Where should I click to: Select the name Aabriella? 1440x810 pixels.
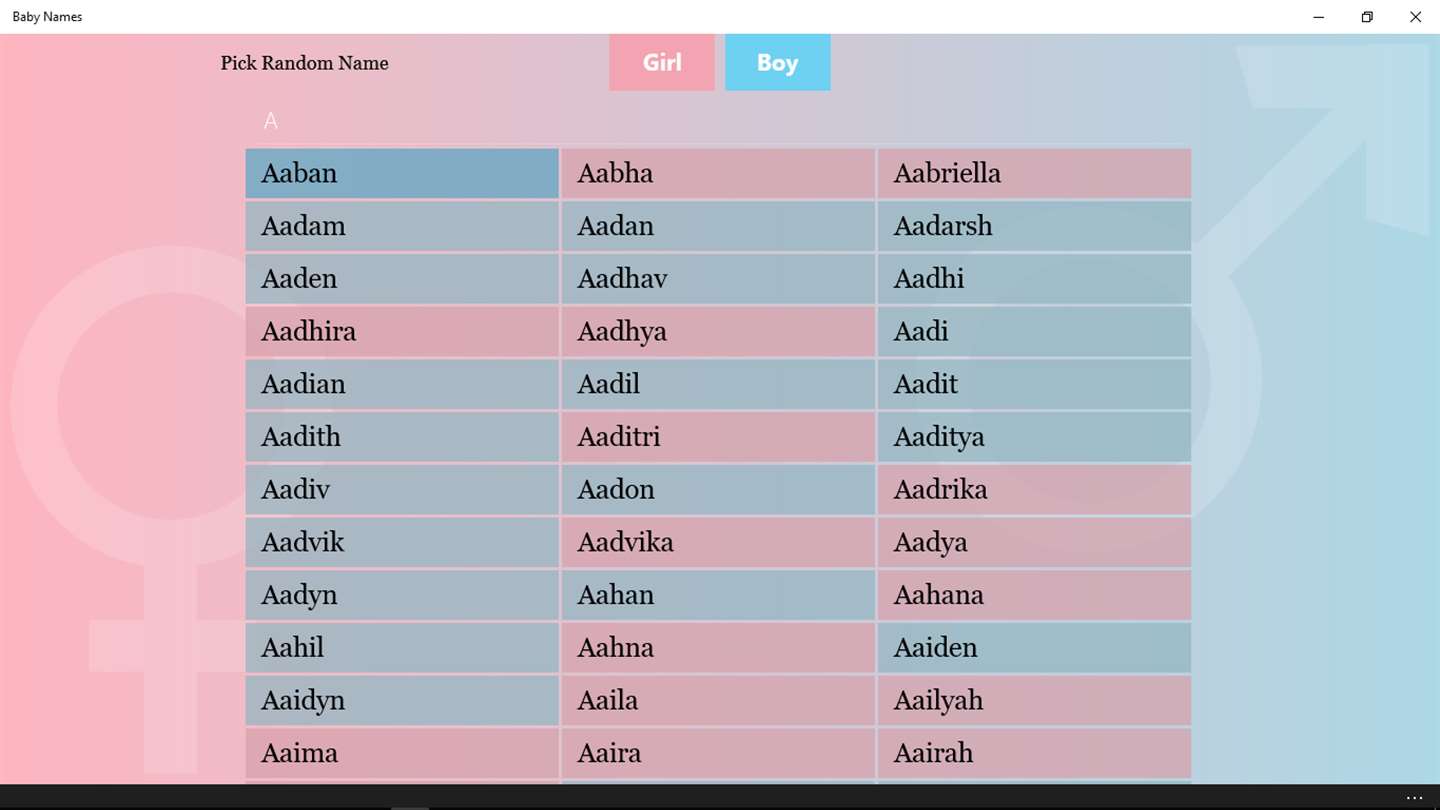click(1034, 173)
